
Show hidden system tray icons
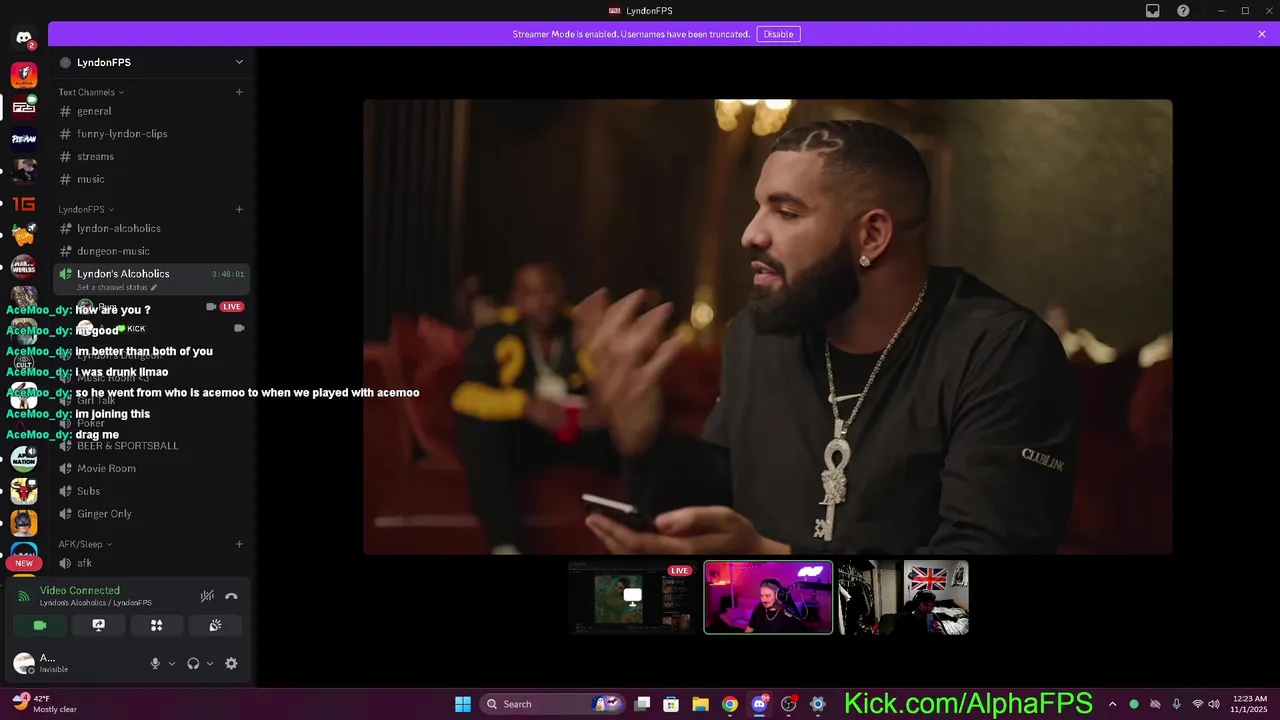1112,704
